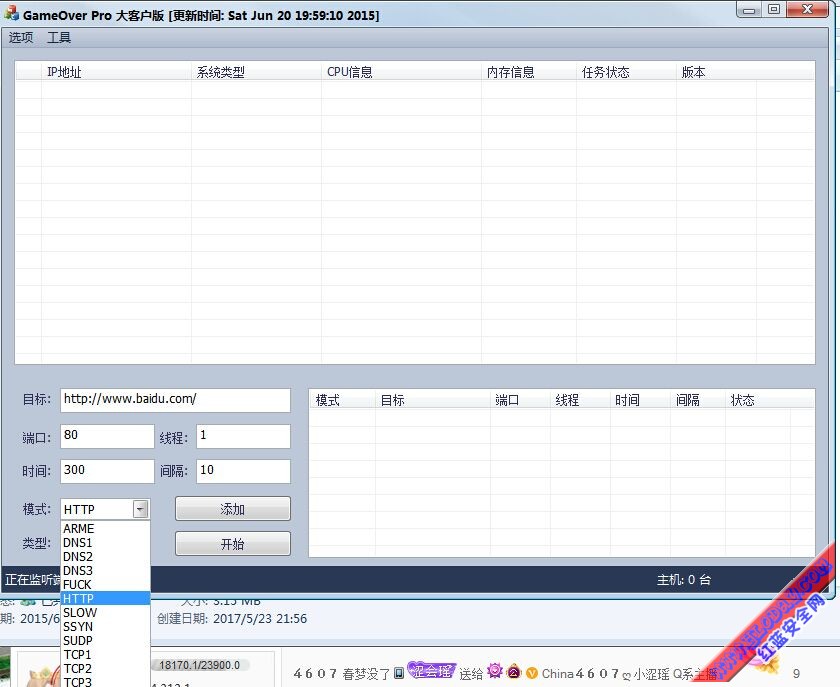Collapse the 模式 combo box arrow
840x687 pixels.
[141, 509]
